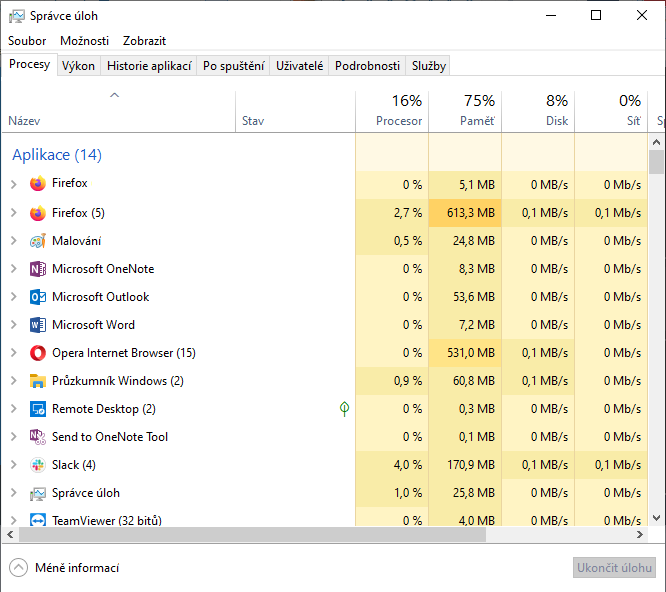The width and height of the screenshot is (666, 592).
Task: Expand the Správce úloh process row
Action: pos(14,493)
